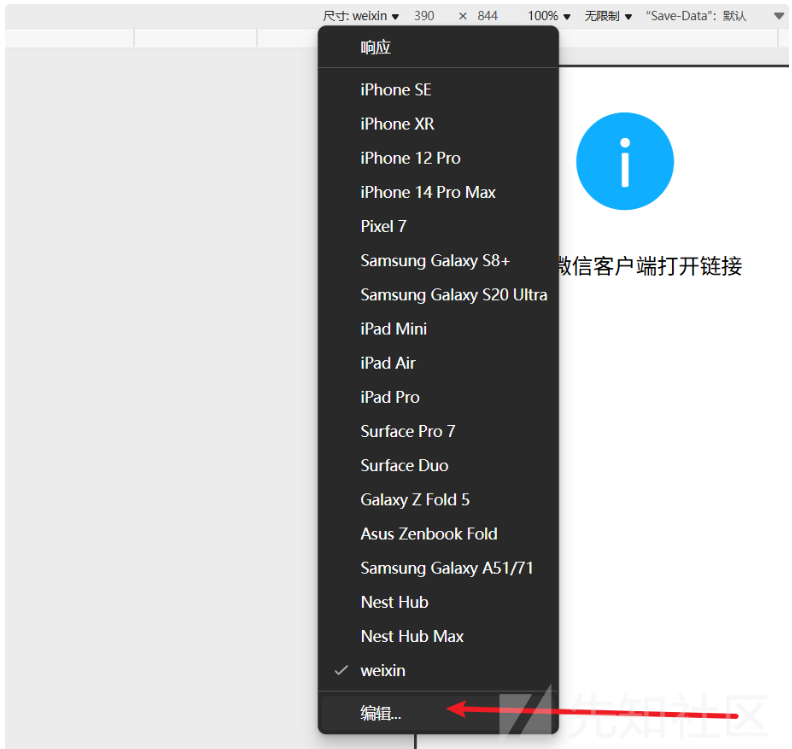Pick Pixel 7 from the list
Screen dimensions: 792x749
click(x=438, y=226)
